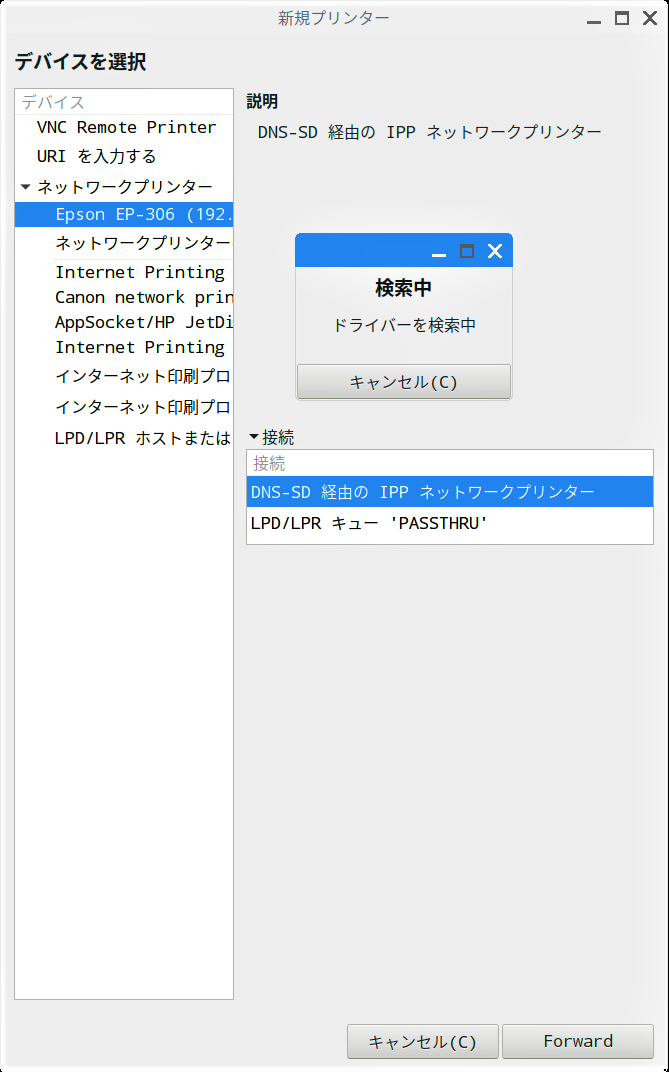The image size is (669, 1072).
Task: Select DNS-SD 経由の IPP connection row
Action: click(449, 492)
